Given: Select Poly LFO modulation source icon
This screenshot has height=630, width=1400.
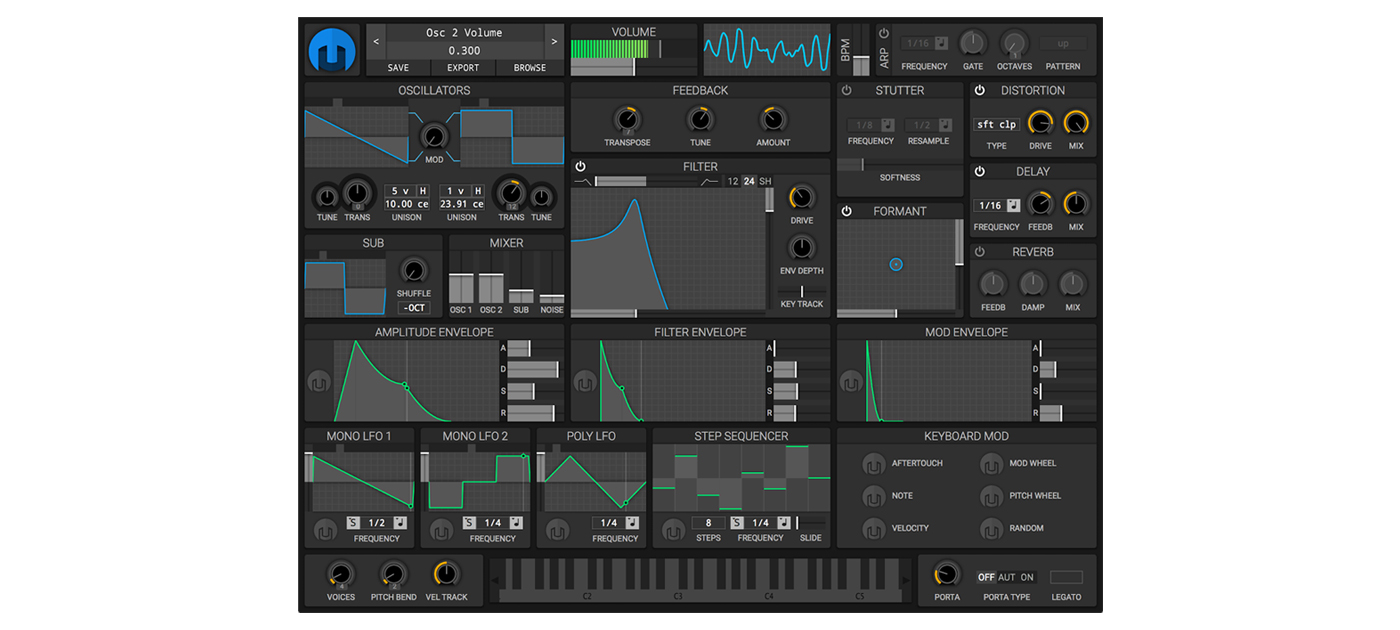Looking at the screenshot, I should tap(557, 530).
